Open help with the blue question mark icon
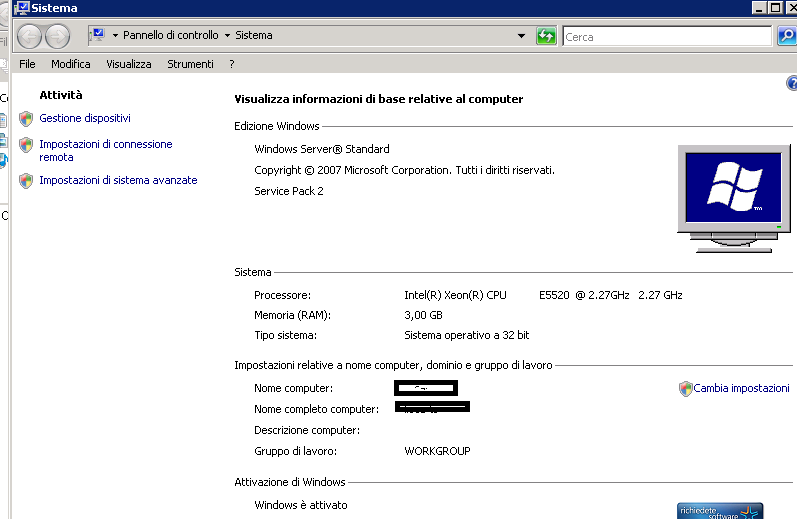The image size is (797, 519). tap(792, 83)
